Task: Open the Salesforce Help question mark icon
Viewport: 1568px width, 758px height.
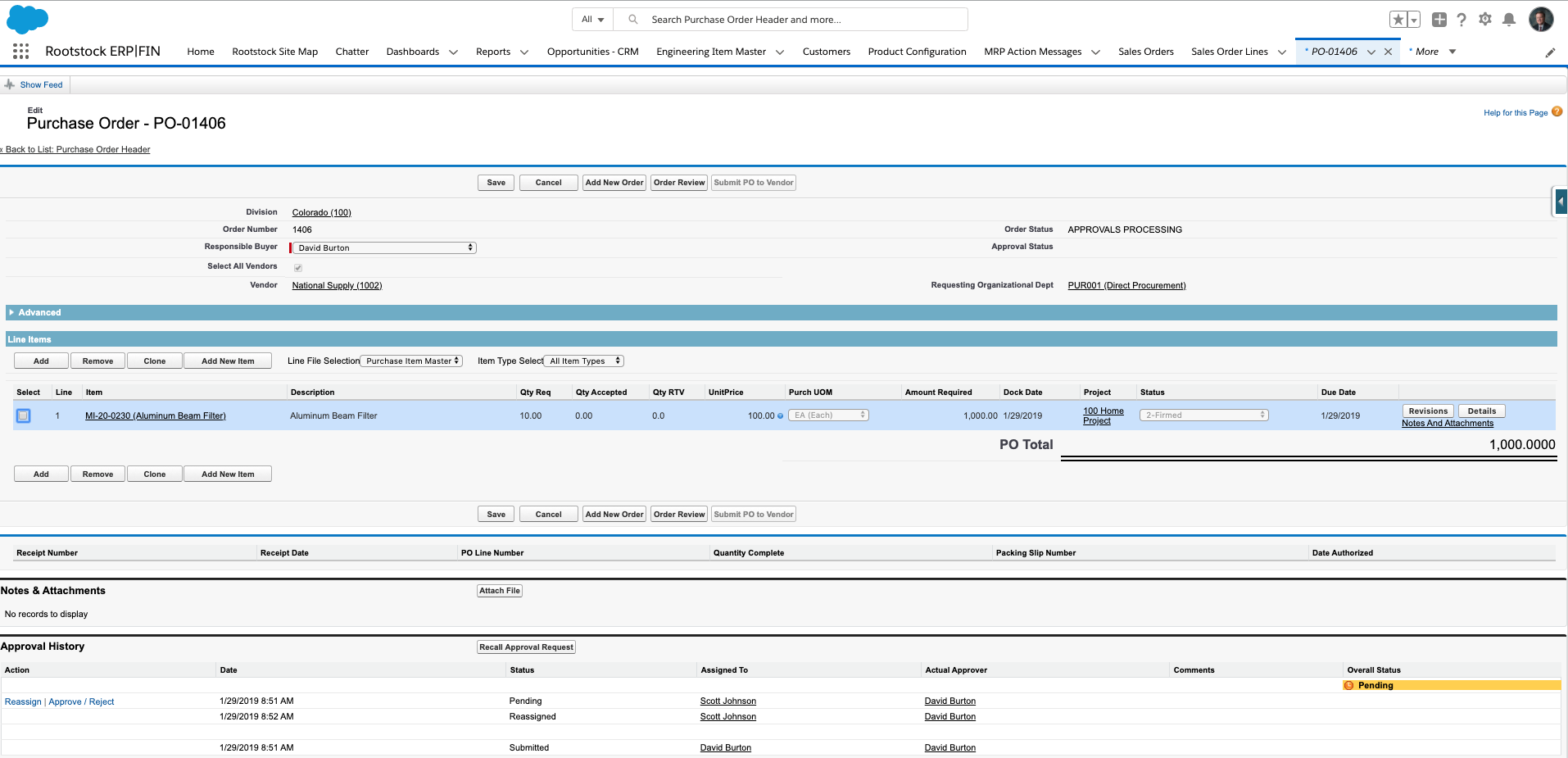Action: (x=1462, y=20)
